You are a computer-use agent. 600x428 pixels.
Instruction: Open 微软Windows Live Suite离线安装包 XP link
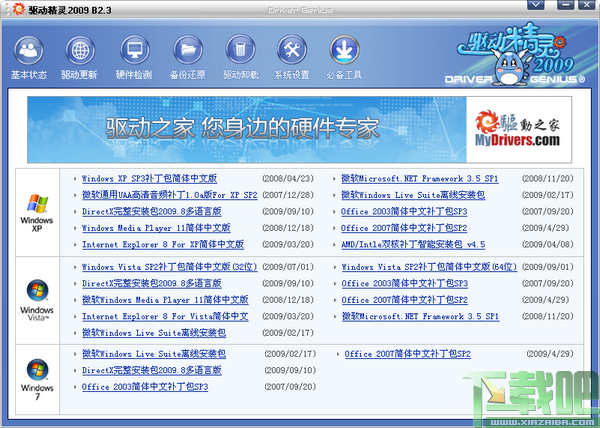click(413, 195)
